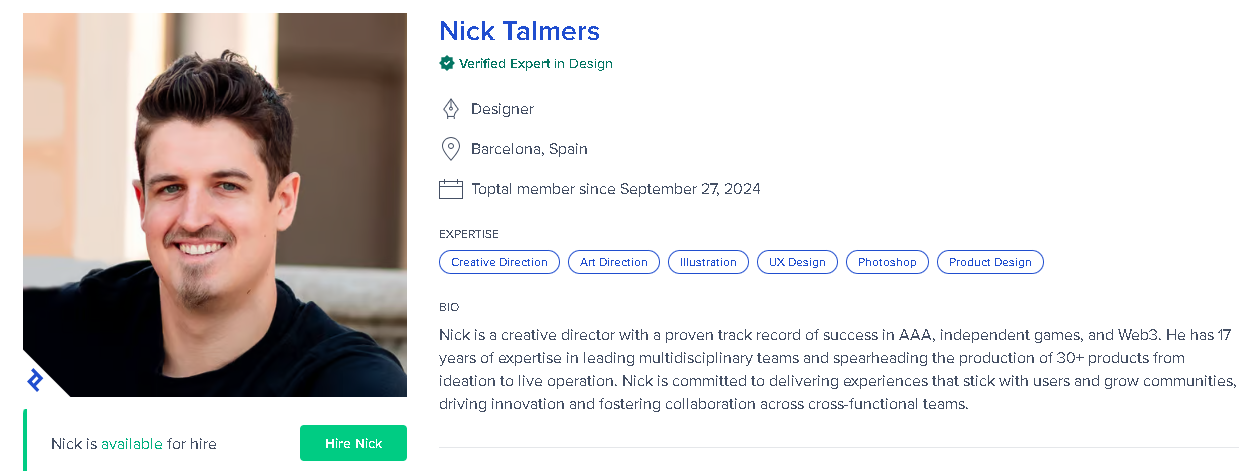
Task: Click the Toptal member since date text
Action: [616, 189]
